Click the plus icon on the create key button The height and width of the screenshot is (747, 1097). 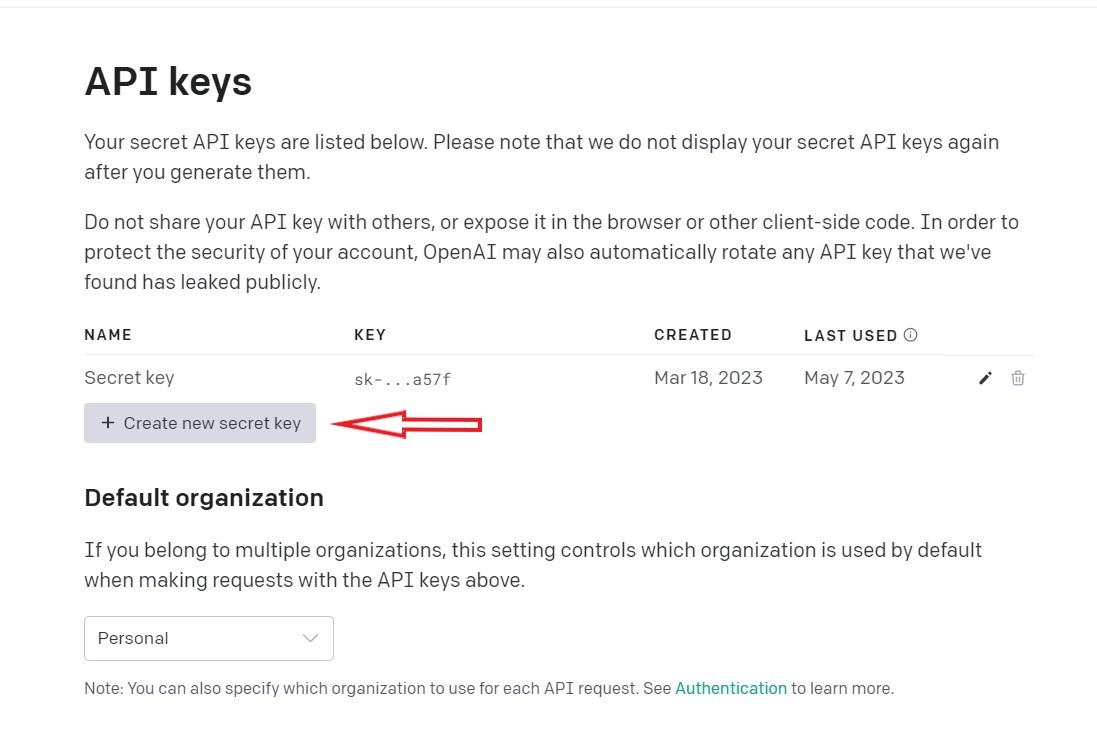click(108, 423)
